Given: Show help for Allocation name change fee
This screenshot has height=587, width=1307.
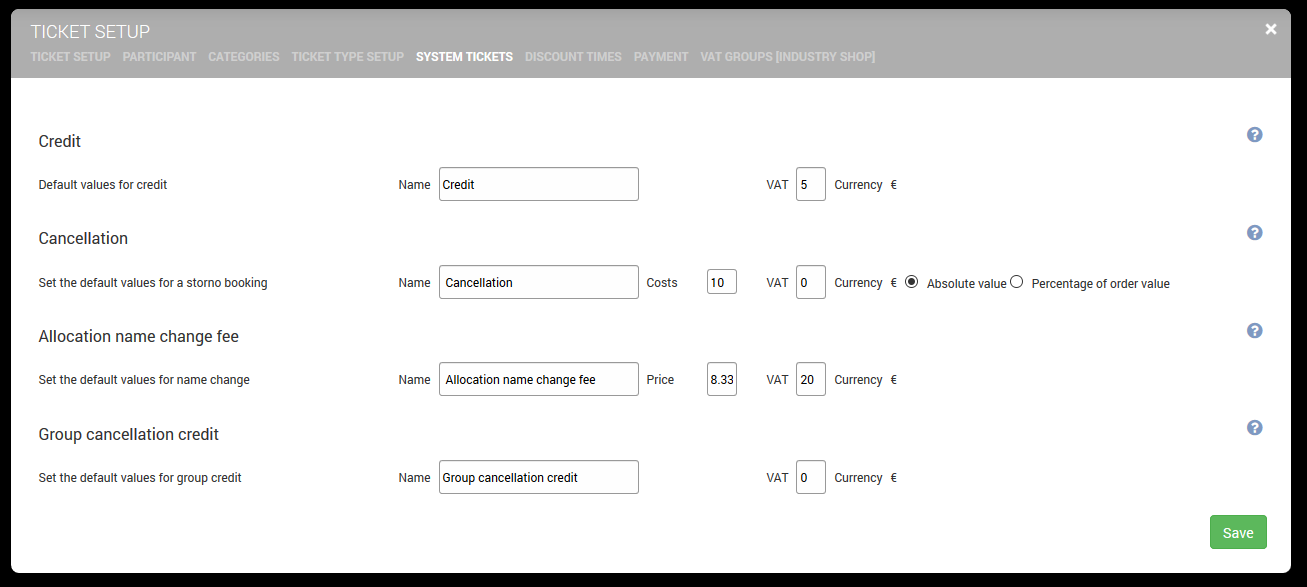Looking at the screenshot, I should (x=1254, y=331).
